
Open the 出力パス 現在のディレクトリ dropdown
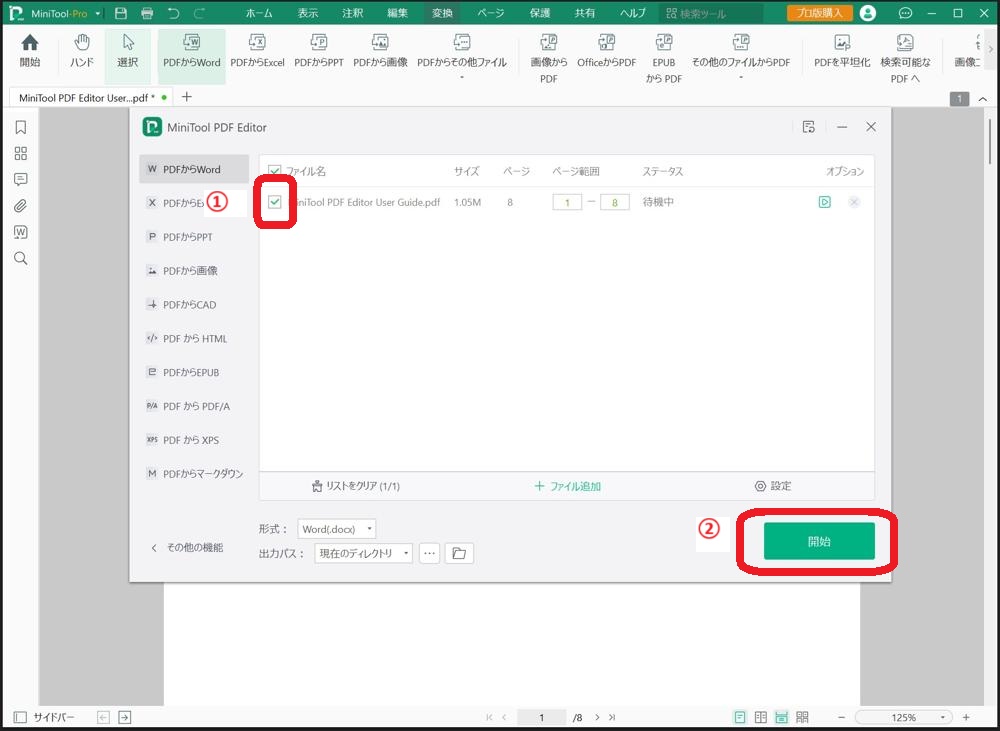364,553
